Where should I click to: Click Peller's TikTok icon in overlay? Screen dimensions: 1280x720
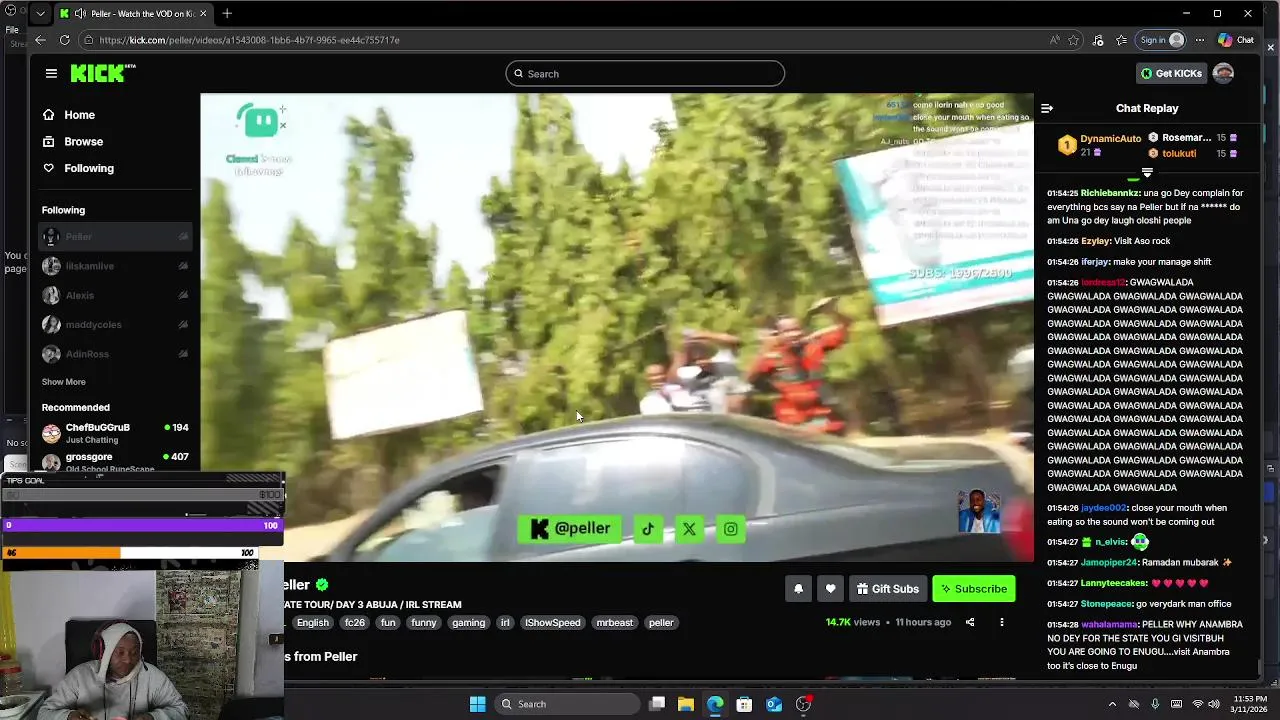click(x=648, y=530)
